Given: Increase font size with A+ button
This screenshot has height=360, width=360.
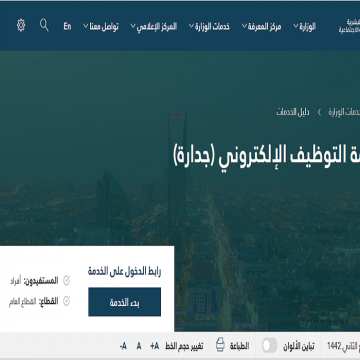Looking at the screenshot, I should pyautogui.click(x=154, y=346).
